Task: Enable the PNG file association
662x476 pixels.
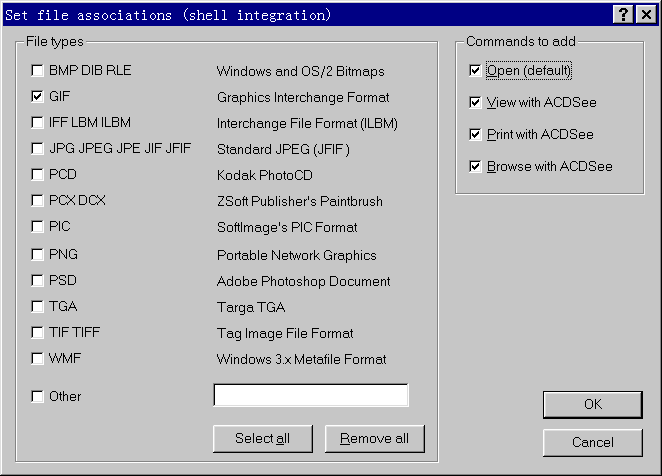Action: click(x=38, y=255)
